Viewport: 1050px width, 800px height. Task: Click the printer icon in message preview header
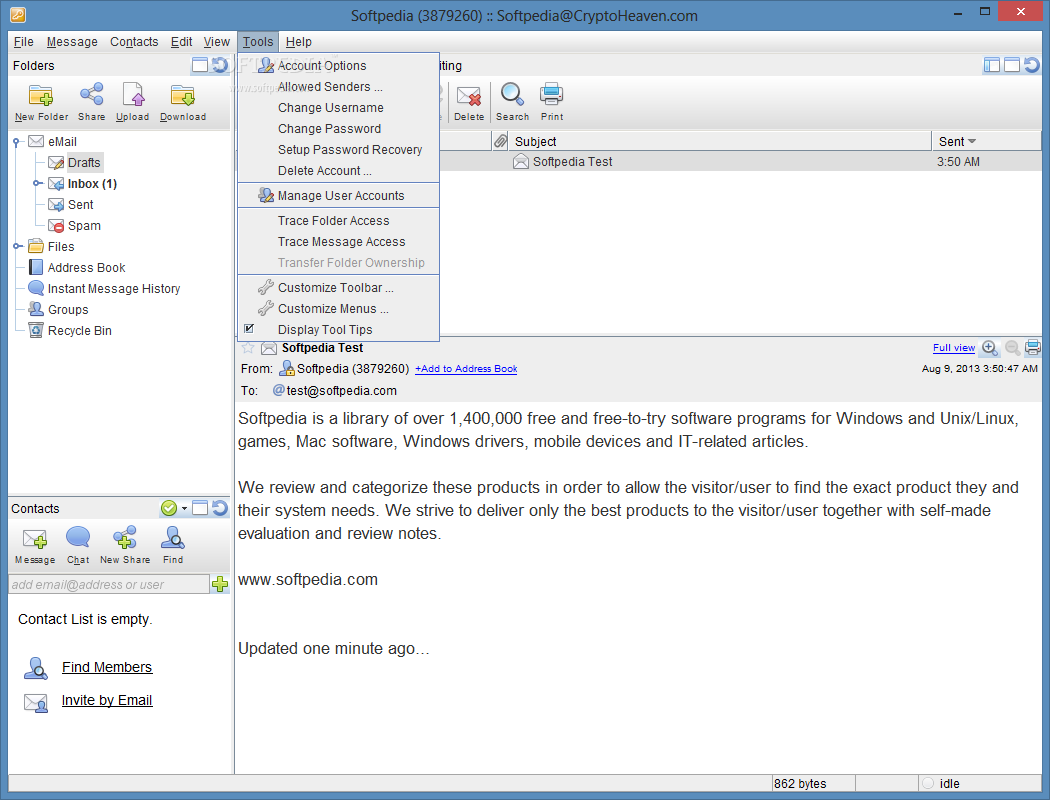[1033, 347]
